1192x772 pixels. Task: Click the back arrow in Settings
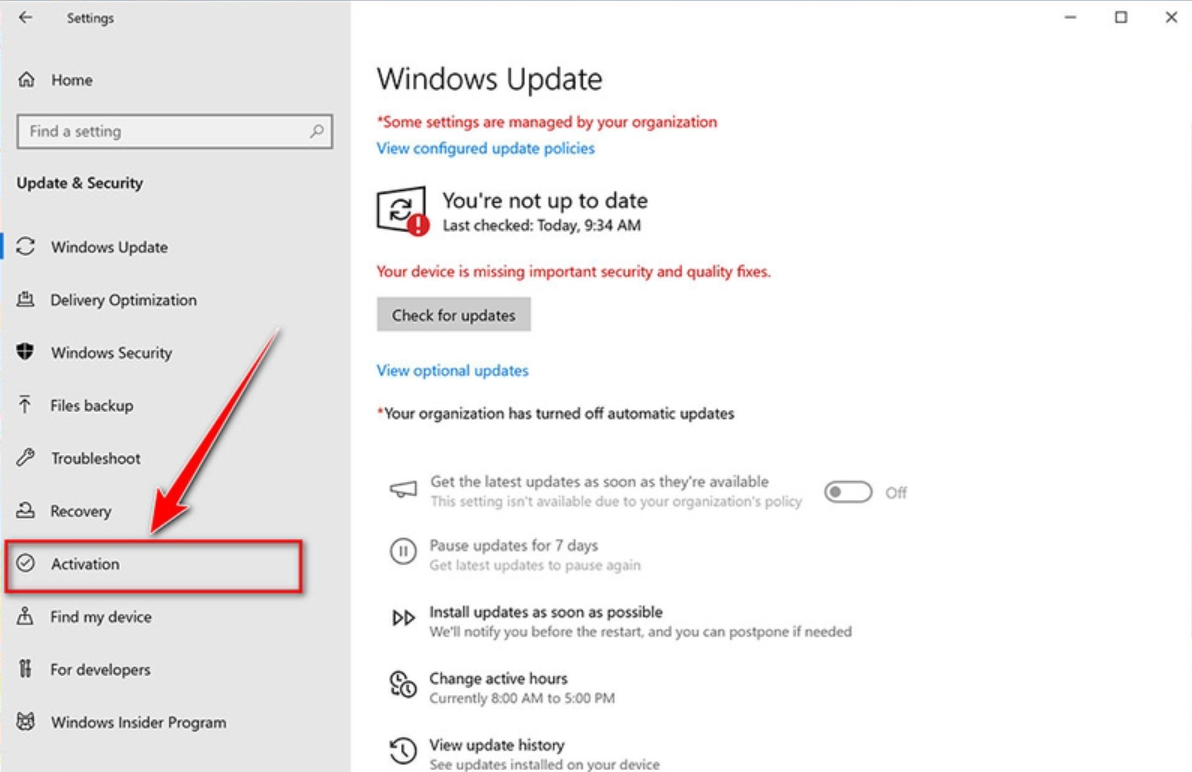tap(26, 17)
